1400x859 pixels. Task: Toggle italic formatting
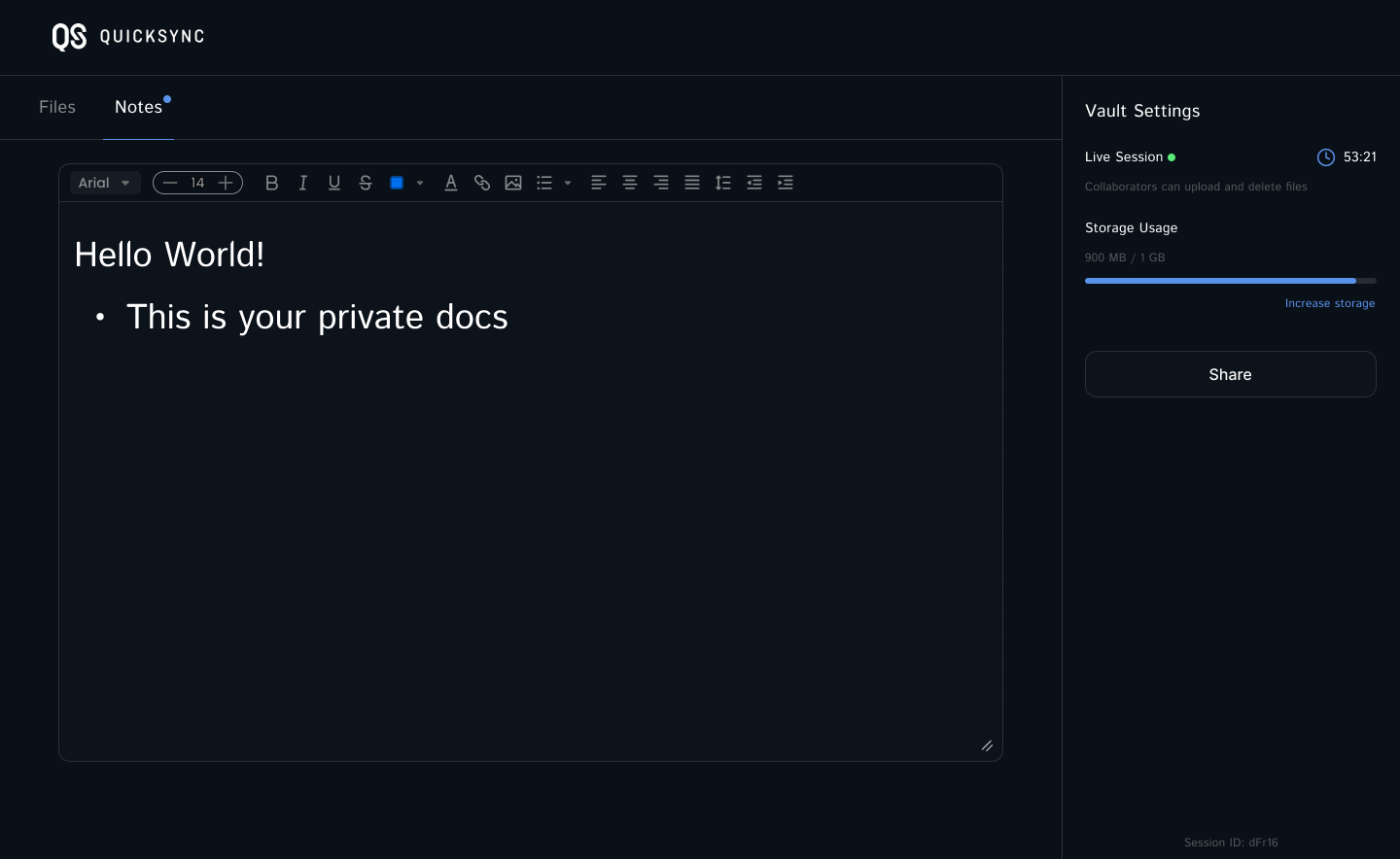303,183
